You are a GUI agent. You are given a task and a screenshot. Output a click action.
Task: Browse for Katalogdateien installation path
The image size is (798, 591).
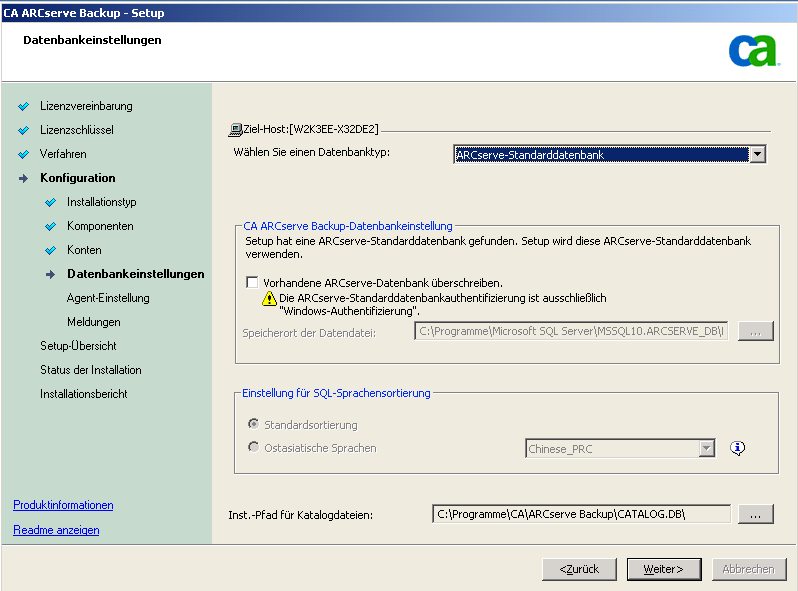tap(756, 514)
